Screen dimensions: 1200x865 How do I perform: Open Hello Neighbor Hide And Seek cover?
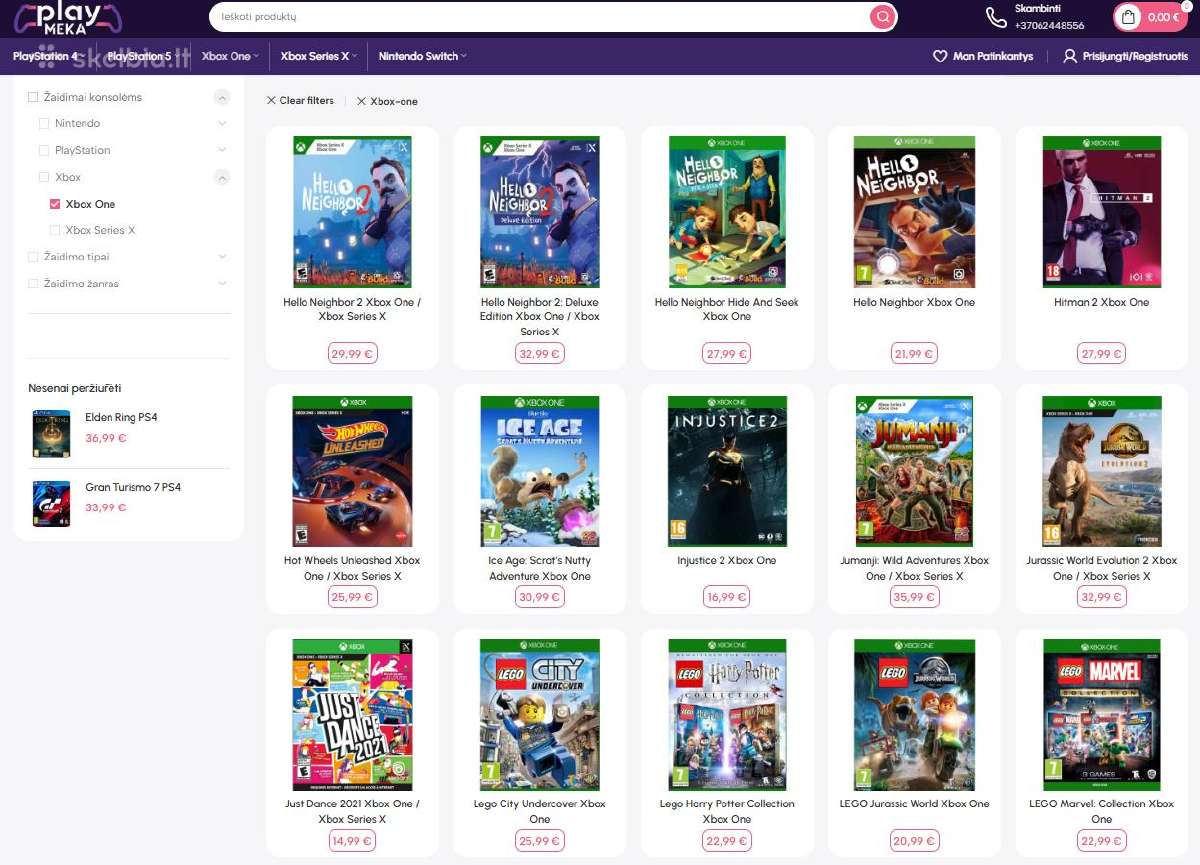coord(727,212)
